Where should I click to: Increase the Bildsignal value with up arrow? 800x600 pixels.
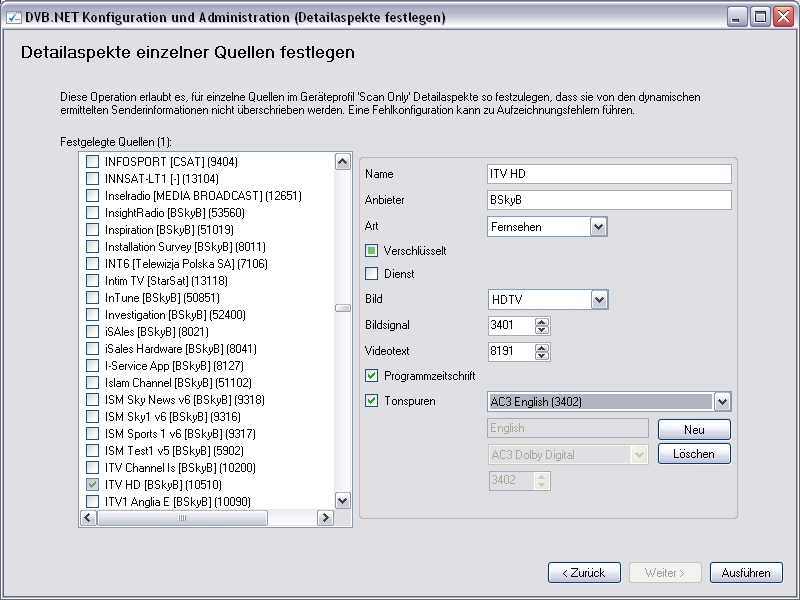click(x=542, y=321)
